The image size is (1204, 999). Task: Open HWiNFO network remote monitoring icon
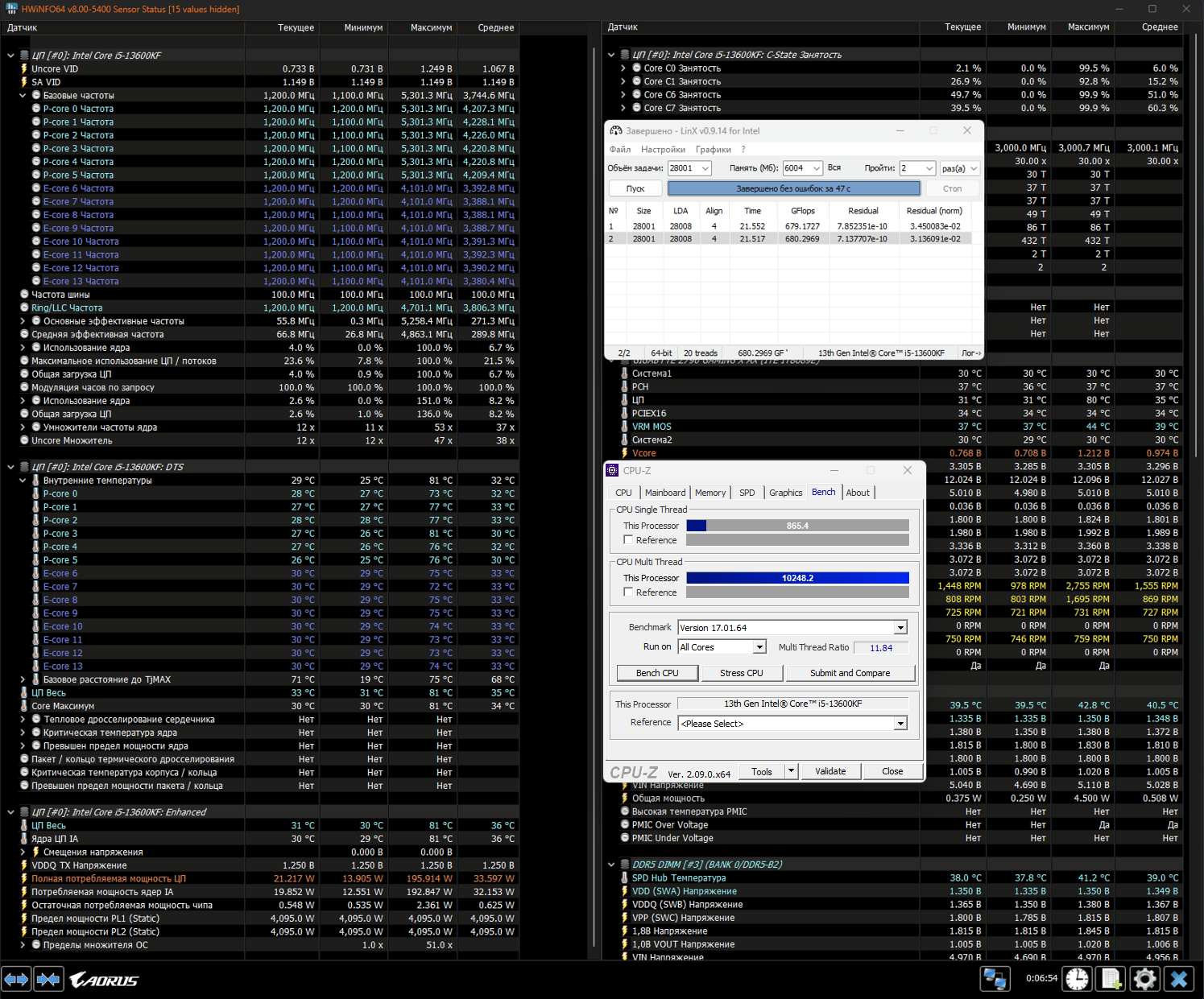point(995,979)
